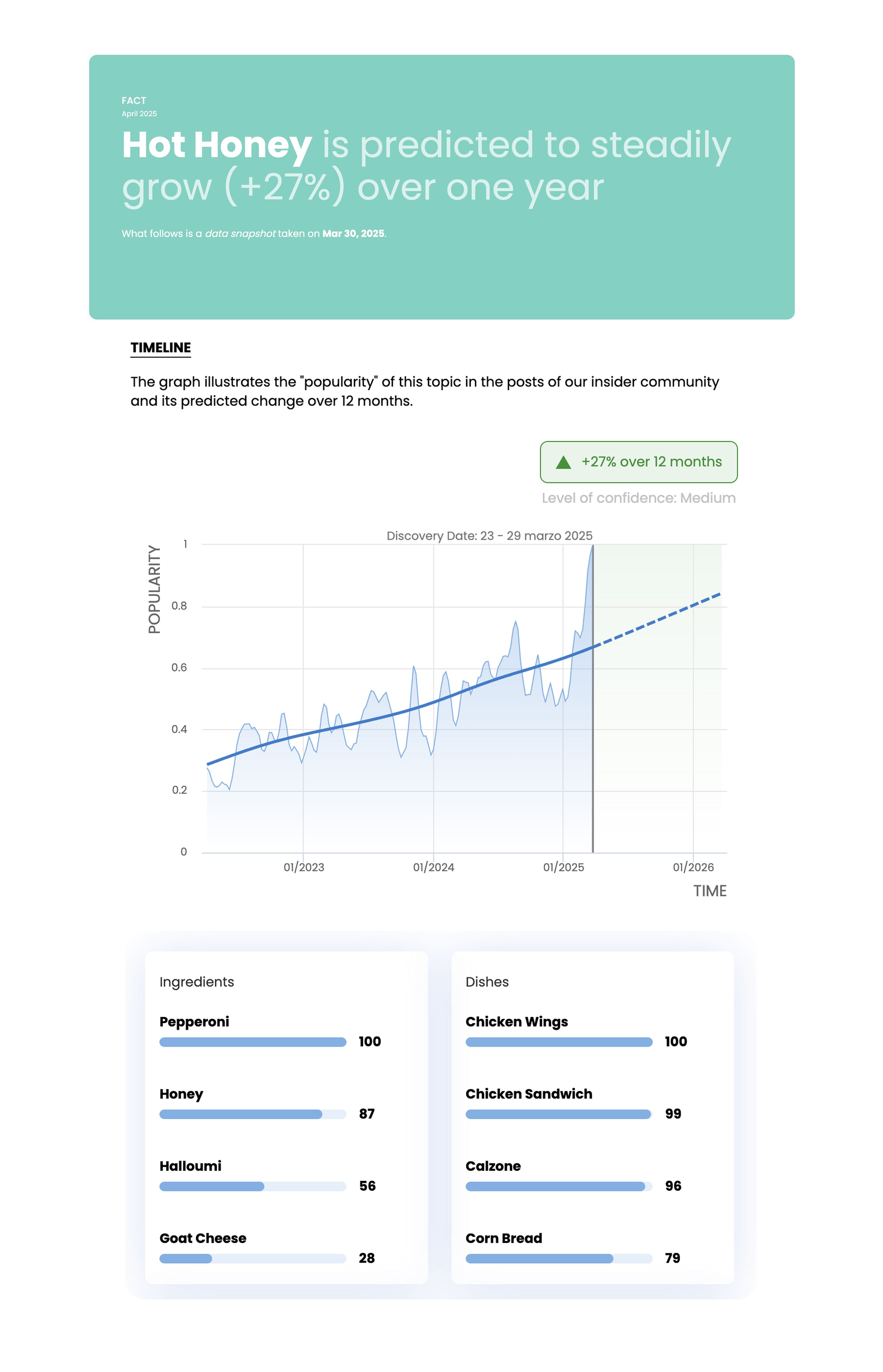Click the "Hot Honey" bold title text

click(217, 145)
